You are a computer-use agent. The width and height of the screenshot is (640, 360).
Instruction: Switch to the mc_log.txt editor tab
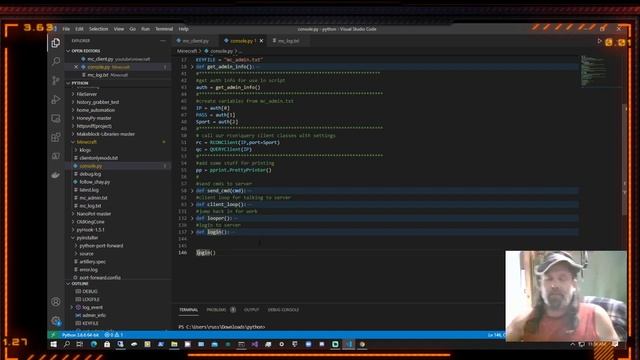tap(288, 41)
